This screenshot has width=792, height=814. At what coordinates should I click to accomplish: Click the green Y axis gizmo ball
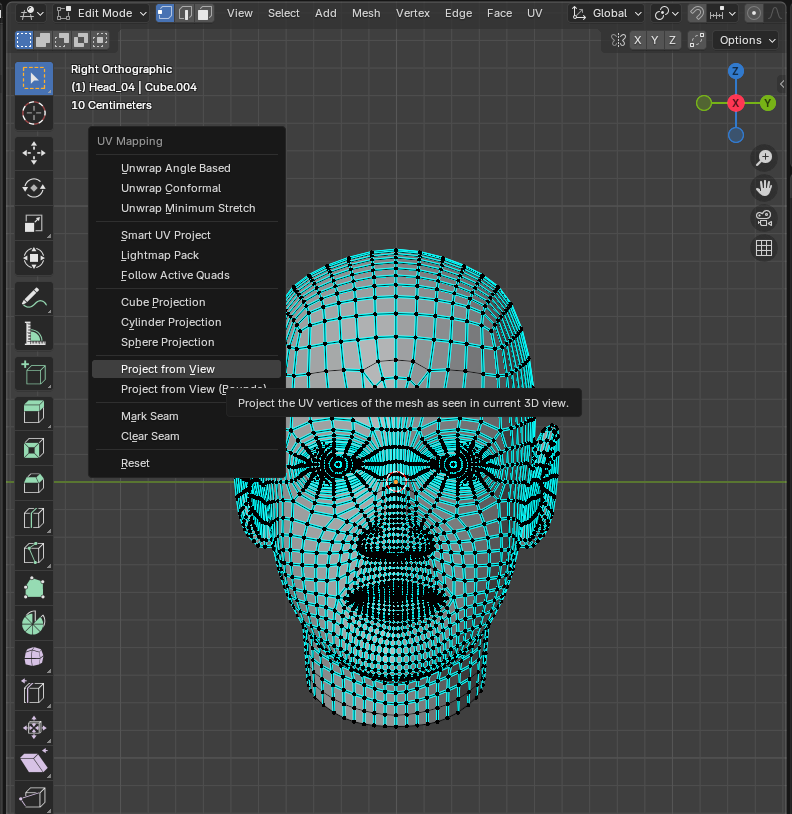click(767, 103)
